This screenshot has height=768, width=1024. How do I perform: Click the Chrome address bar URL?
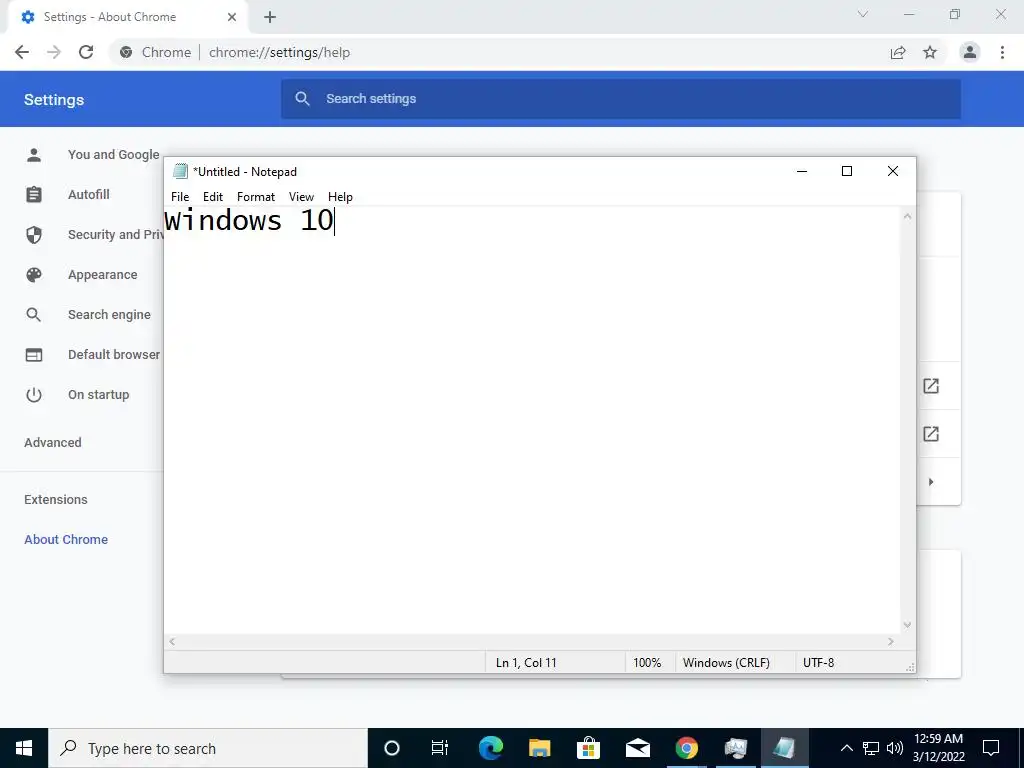click(x=280, y=52)
